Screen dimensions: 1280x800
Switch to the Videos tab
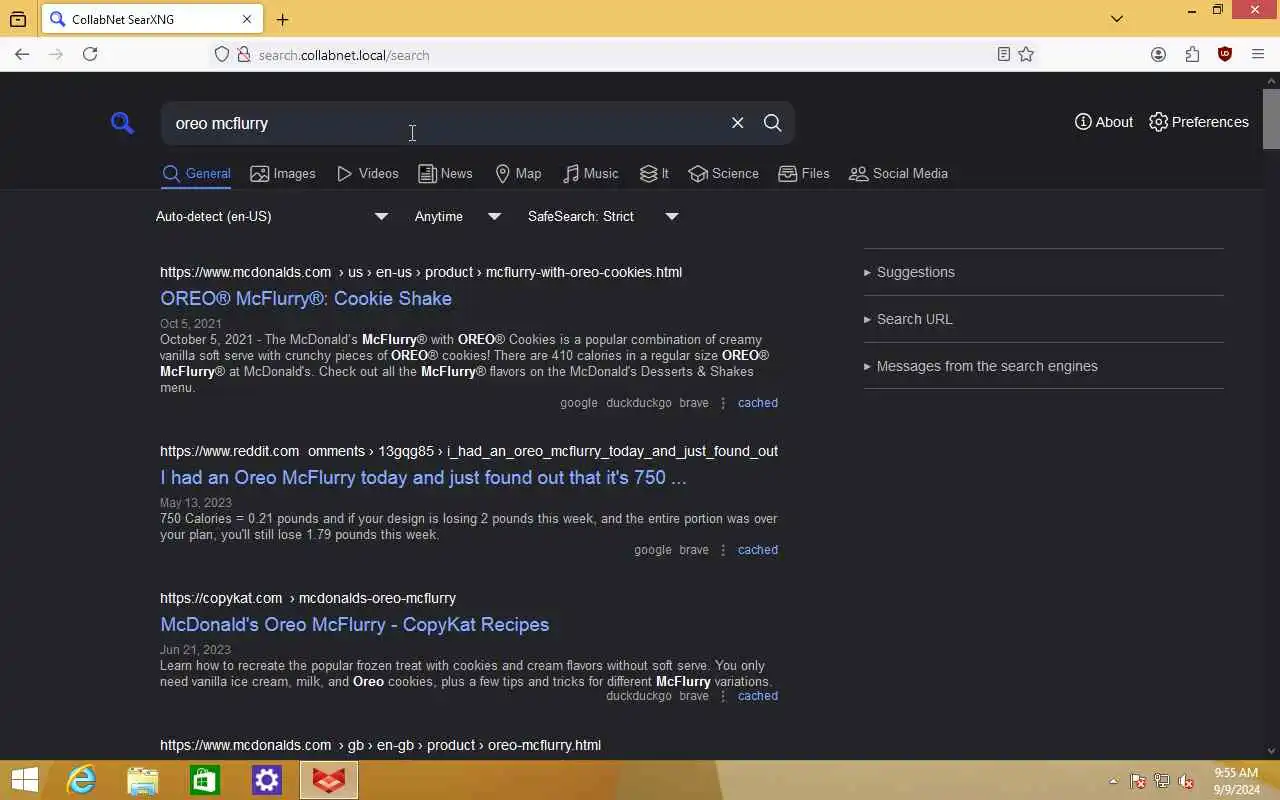pos(368,174)
